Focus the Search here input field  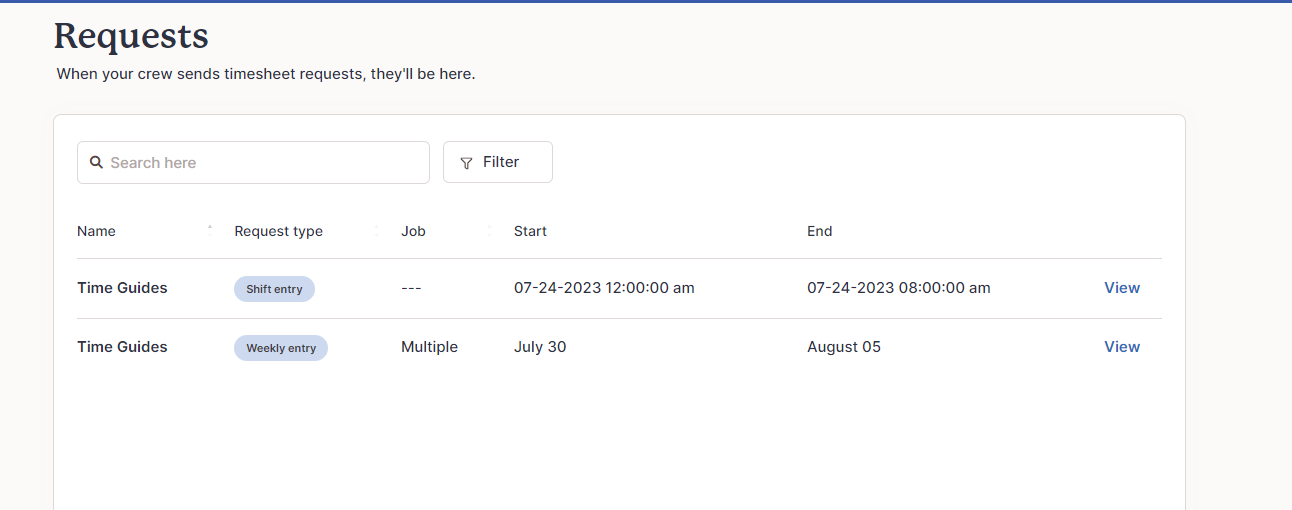253,162
